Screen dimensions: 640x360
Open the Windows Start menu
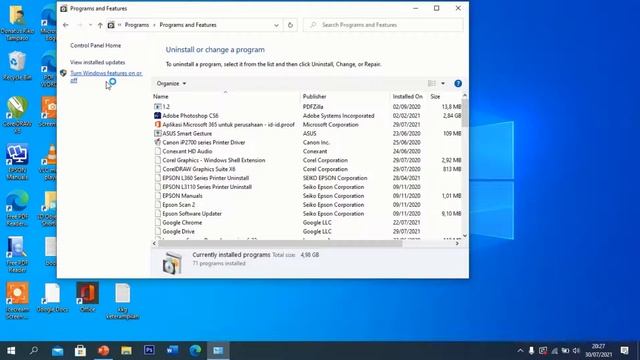(x=11, y=350)
